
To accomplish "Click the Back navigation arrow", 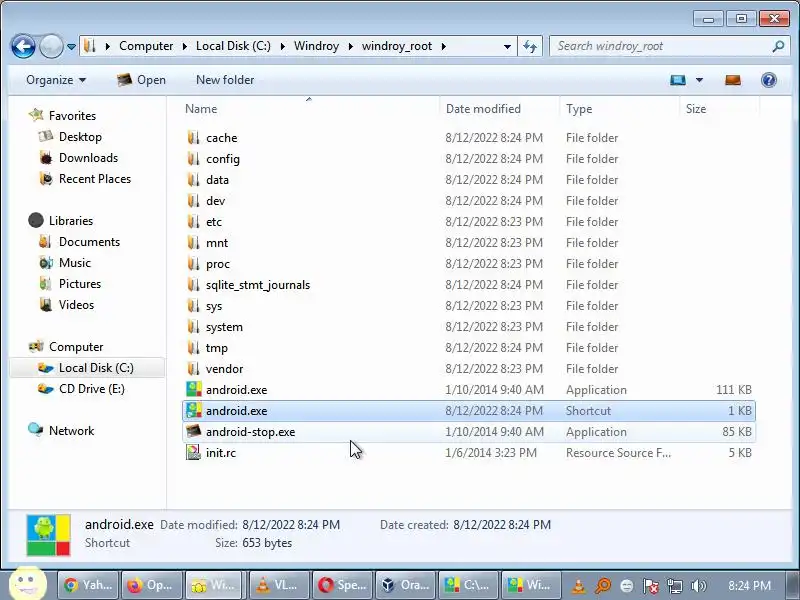I will tap(23, 46).
